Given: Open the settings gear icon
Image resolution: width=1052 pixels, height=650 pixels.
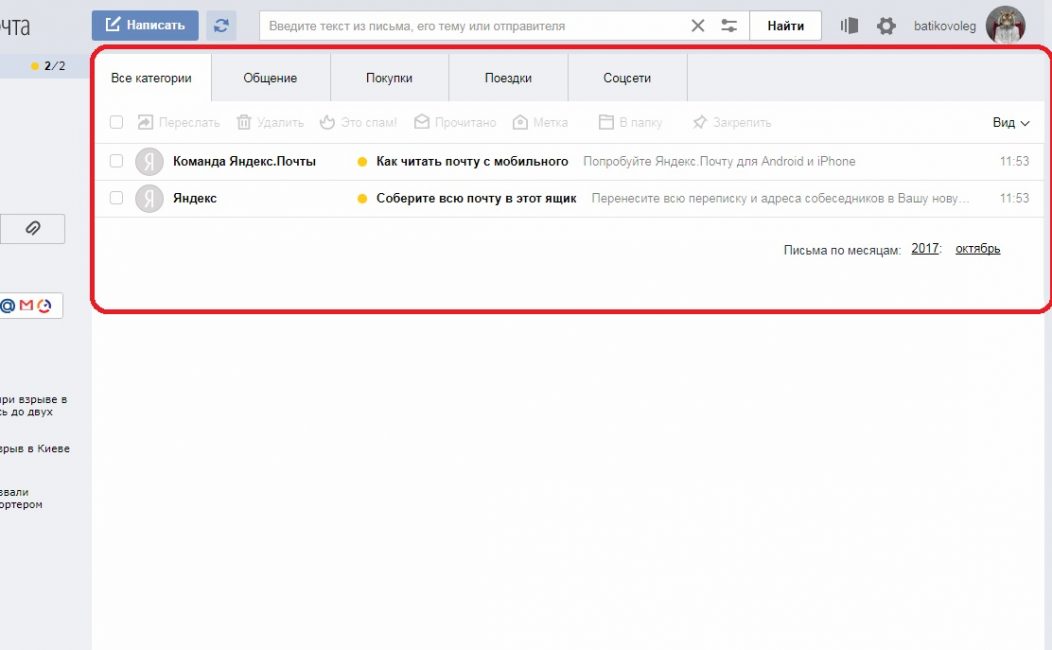Looking at the screenshot, I should click(x=886, y=25).
